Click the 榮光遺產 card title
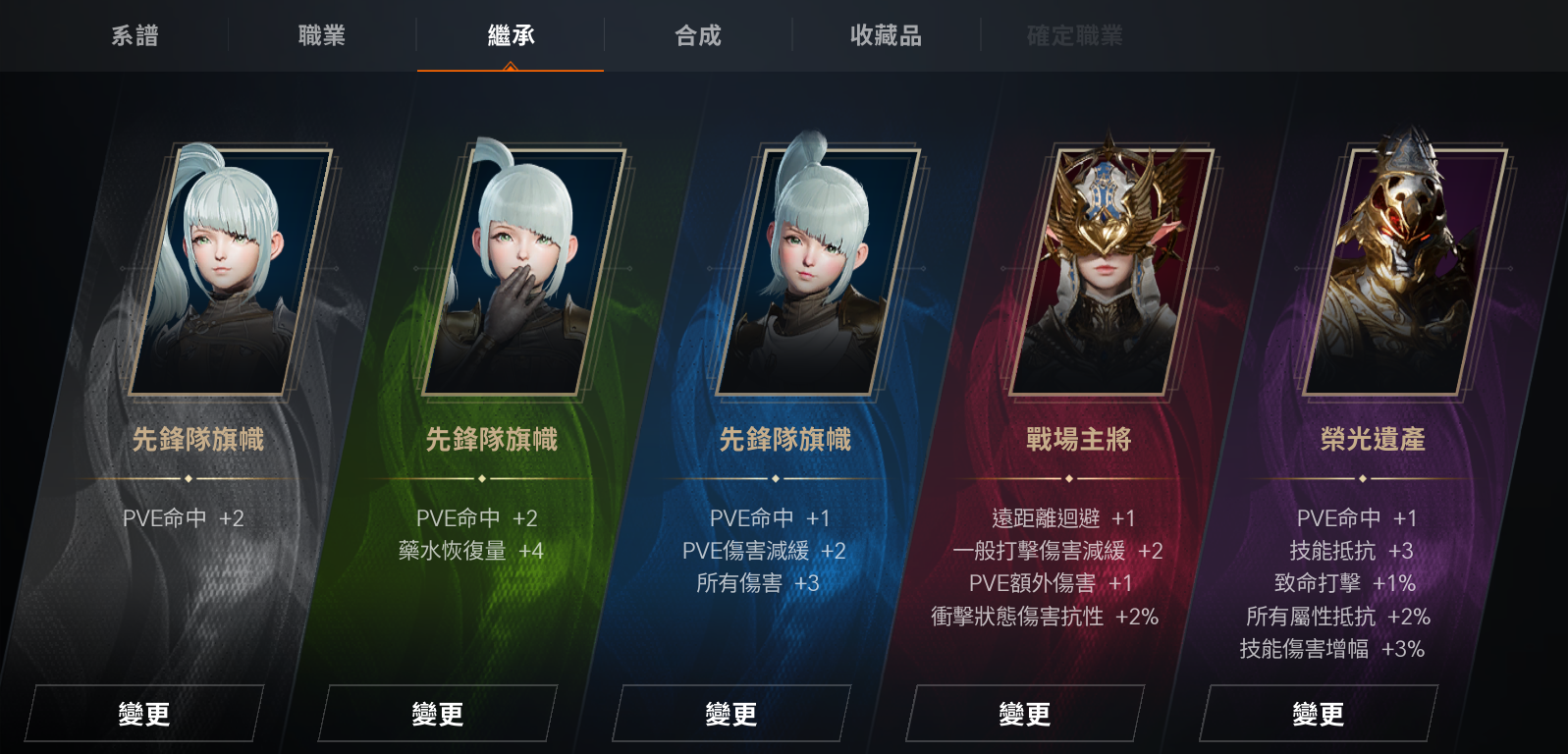The width and height of the screenshot is (1568, 754). [x=1373, y=439]
